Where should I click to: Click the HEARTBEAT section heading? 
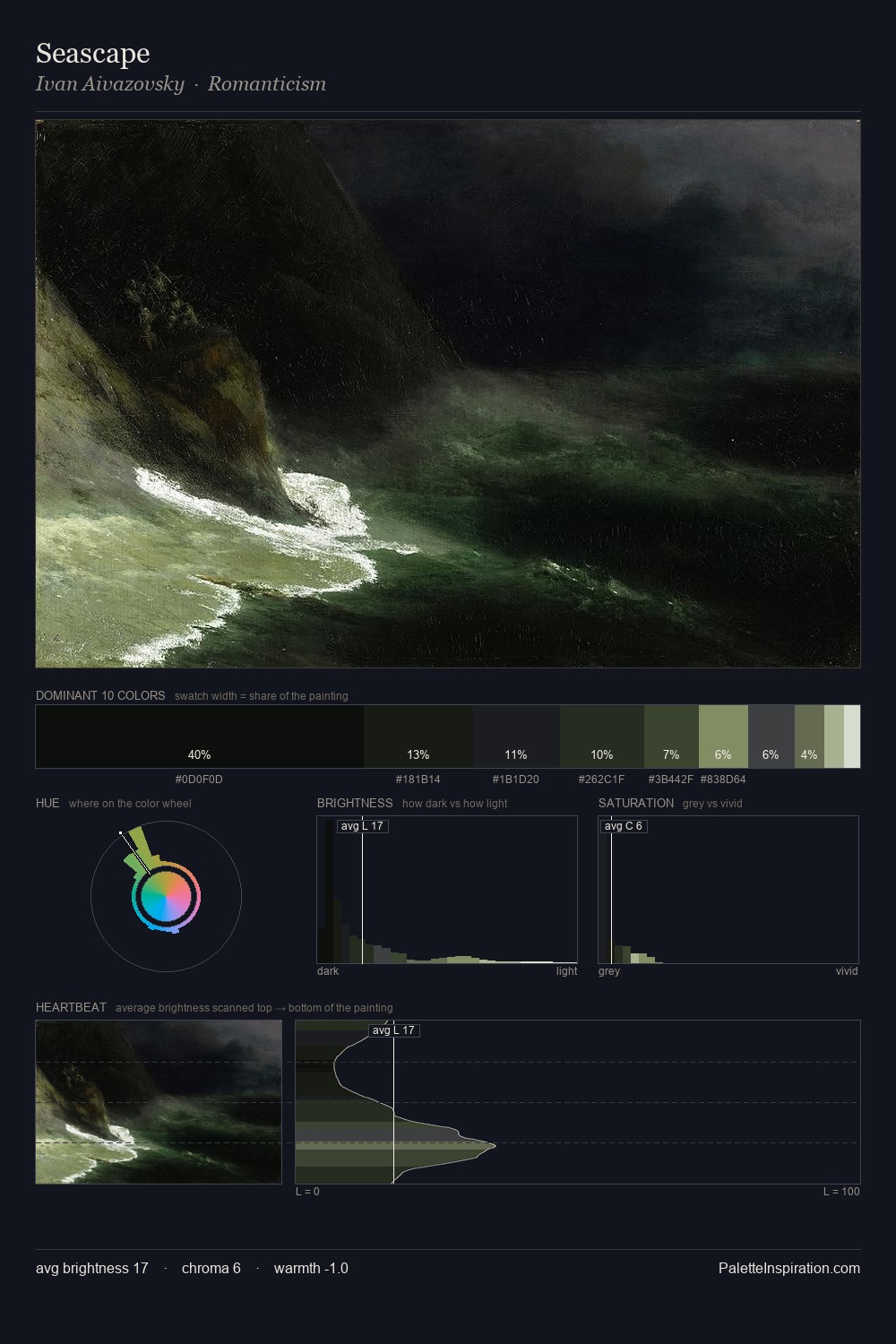pyautogui.click(x=71, y=1007)
